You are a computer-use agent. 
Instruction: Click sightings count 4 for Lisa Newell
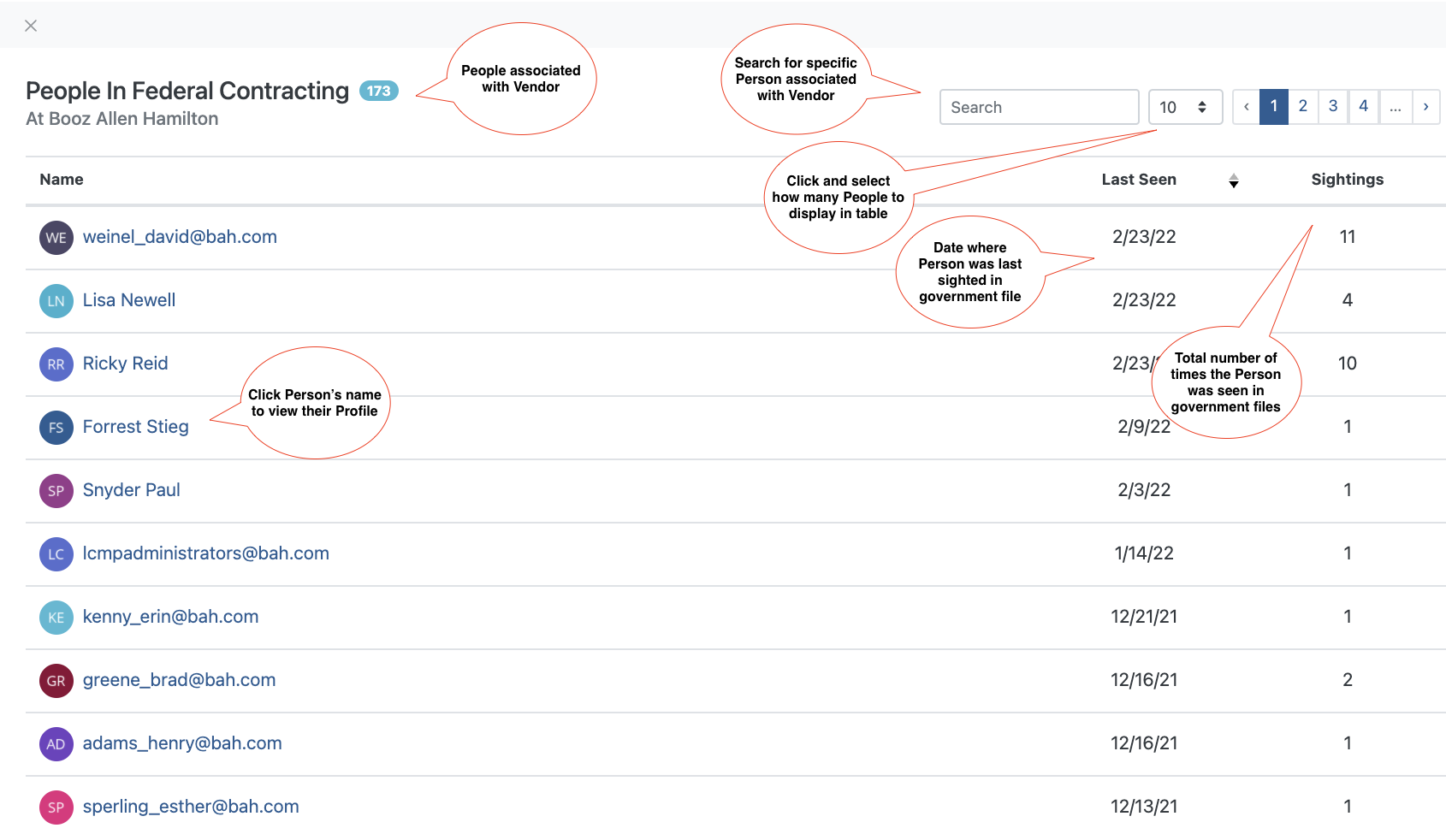(x=1348, y=300)
